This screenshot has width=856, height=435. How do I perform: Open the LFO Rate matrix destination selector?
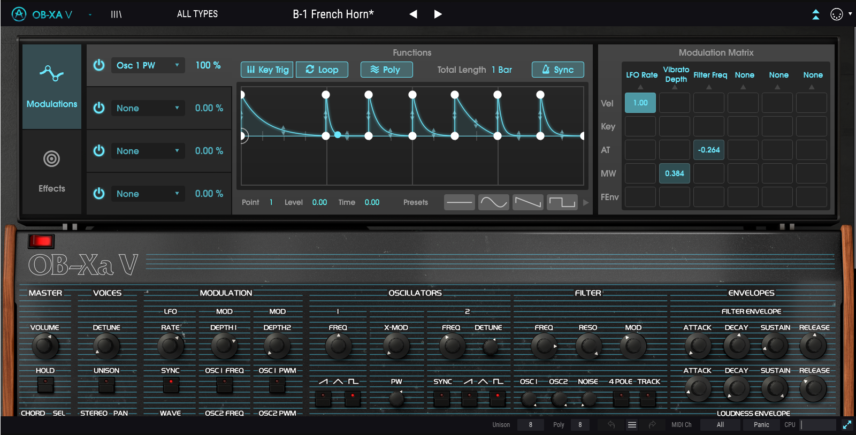point(641,77)
